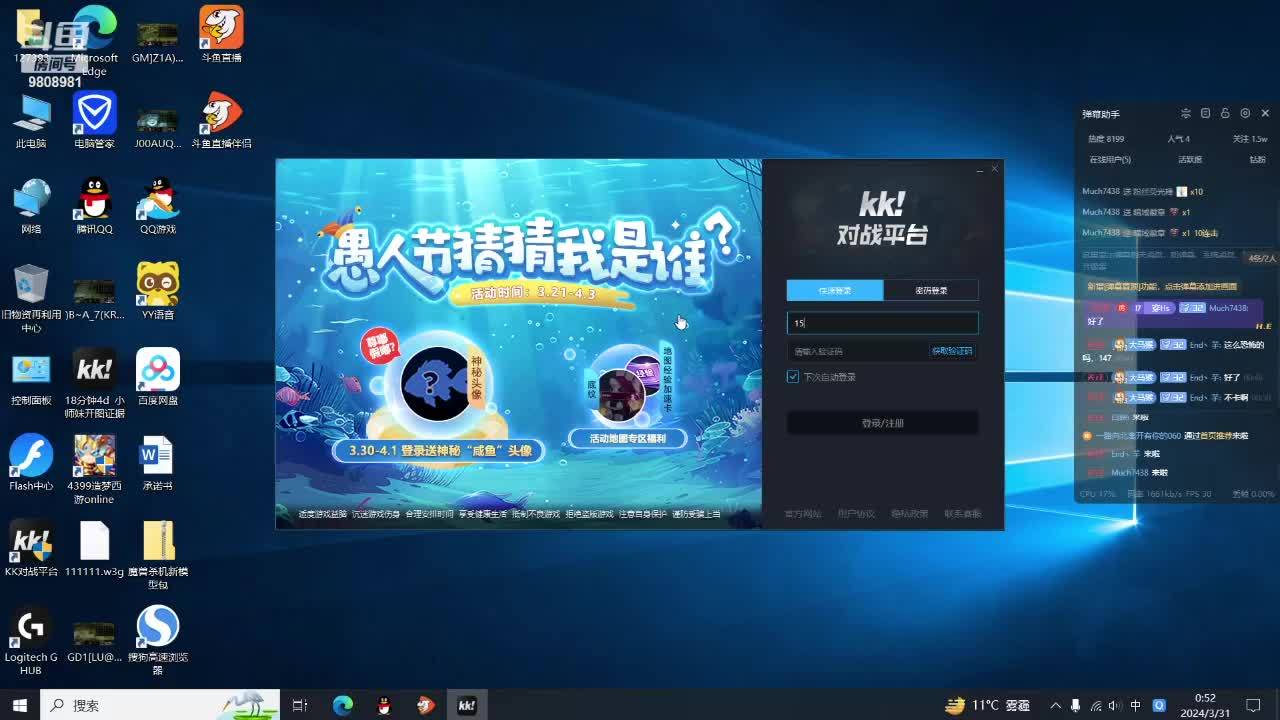1280x720 pixels.
Task: Select the 18分钟4d video file icon
Action: [x=94, y=384]
